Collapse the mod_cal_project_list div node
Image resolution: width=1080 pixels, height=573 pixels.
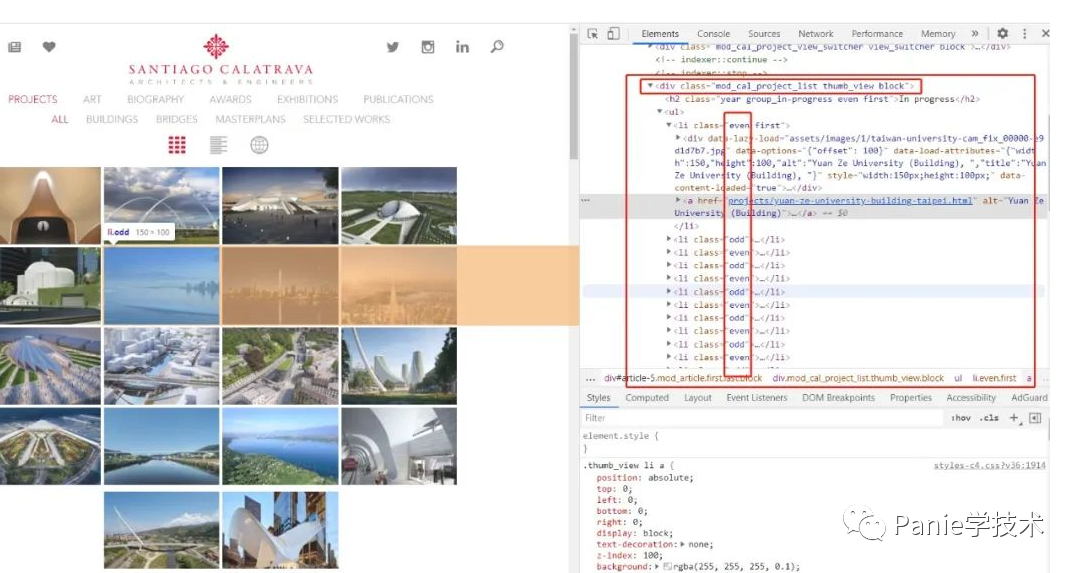(650, 86)
